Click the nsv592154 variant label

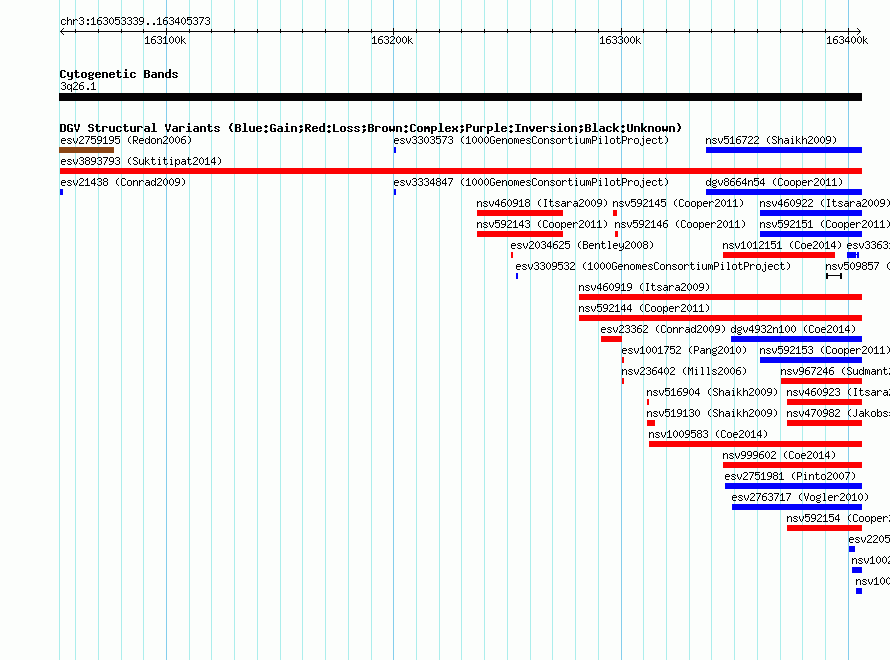pyautogui.click(x=838, y=518)
